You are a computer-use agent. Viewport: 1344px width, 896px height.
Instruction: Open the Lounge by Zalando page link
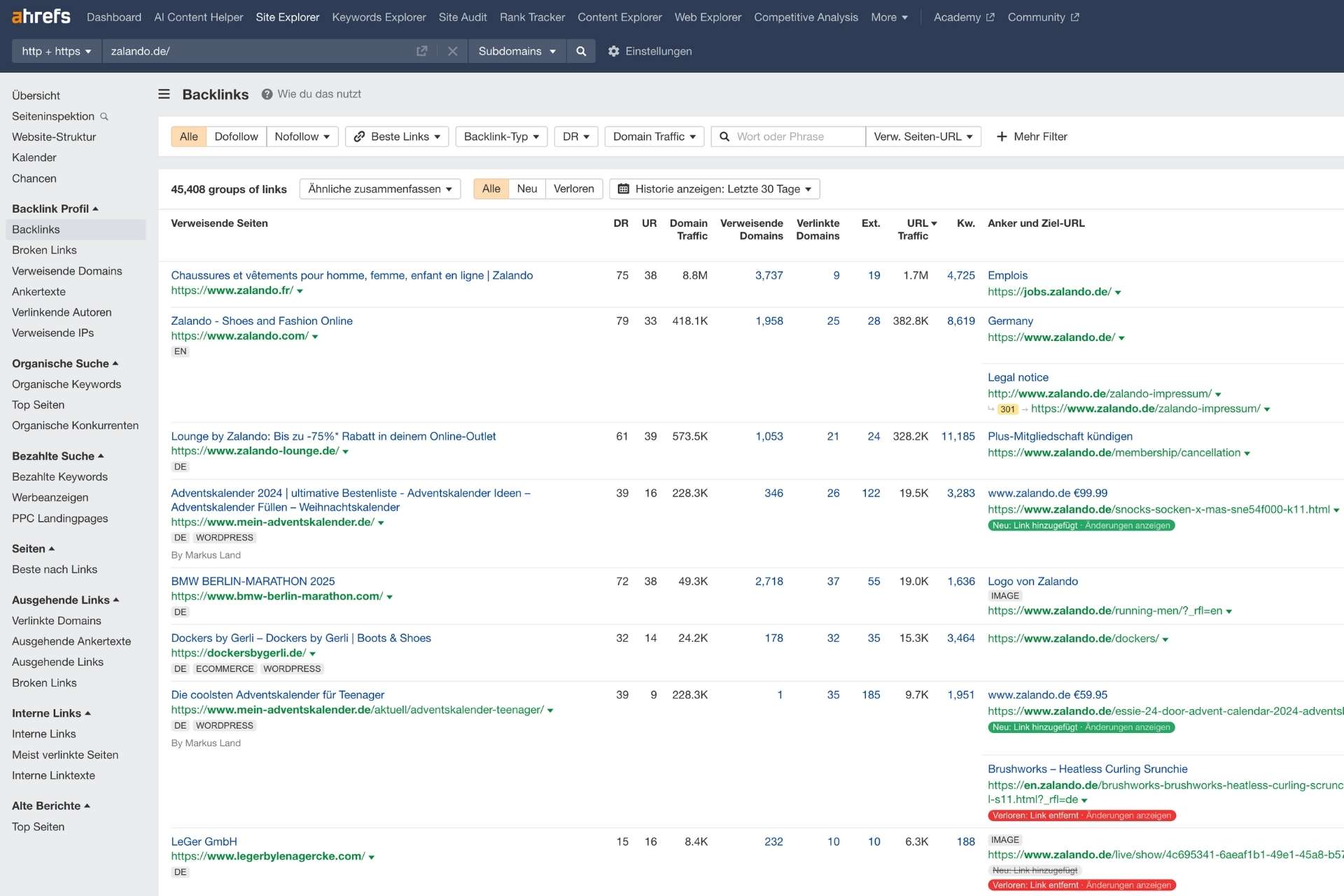(333, 436)
